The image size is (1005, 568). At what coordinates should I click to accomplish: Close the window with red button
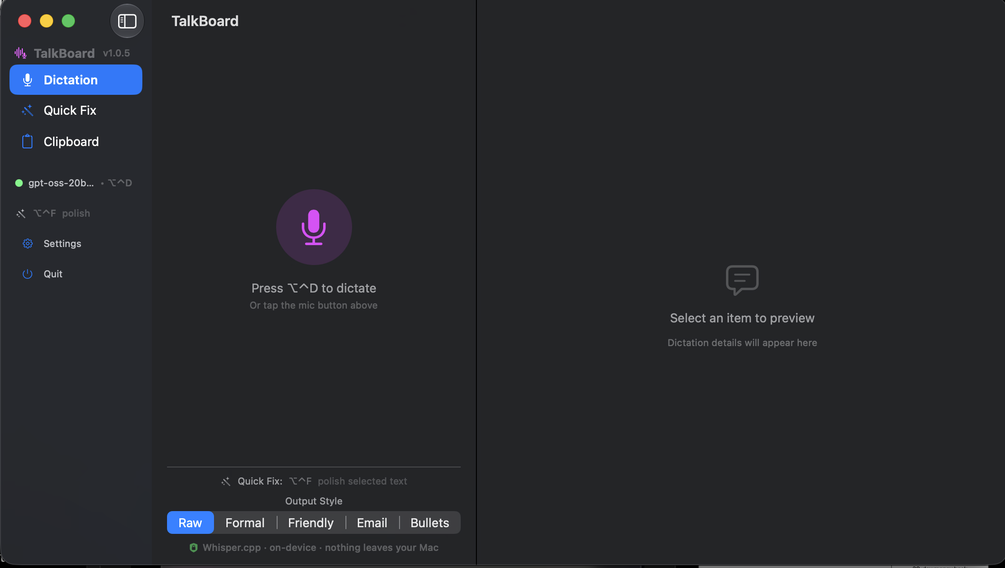(25, 21)
